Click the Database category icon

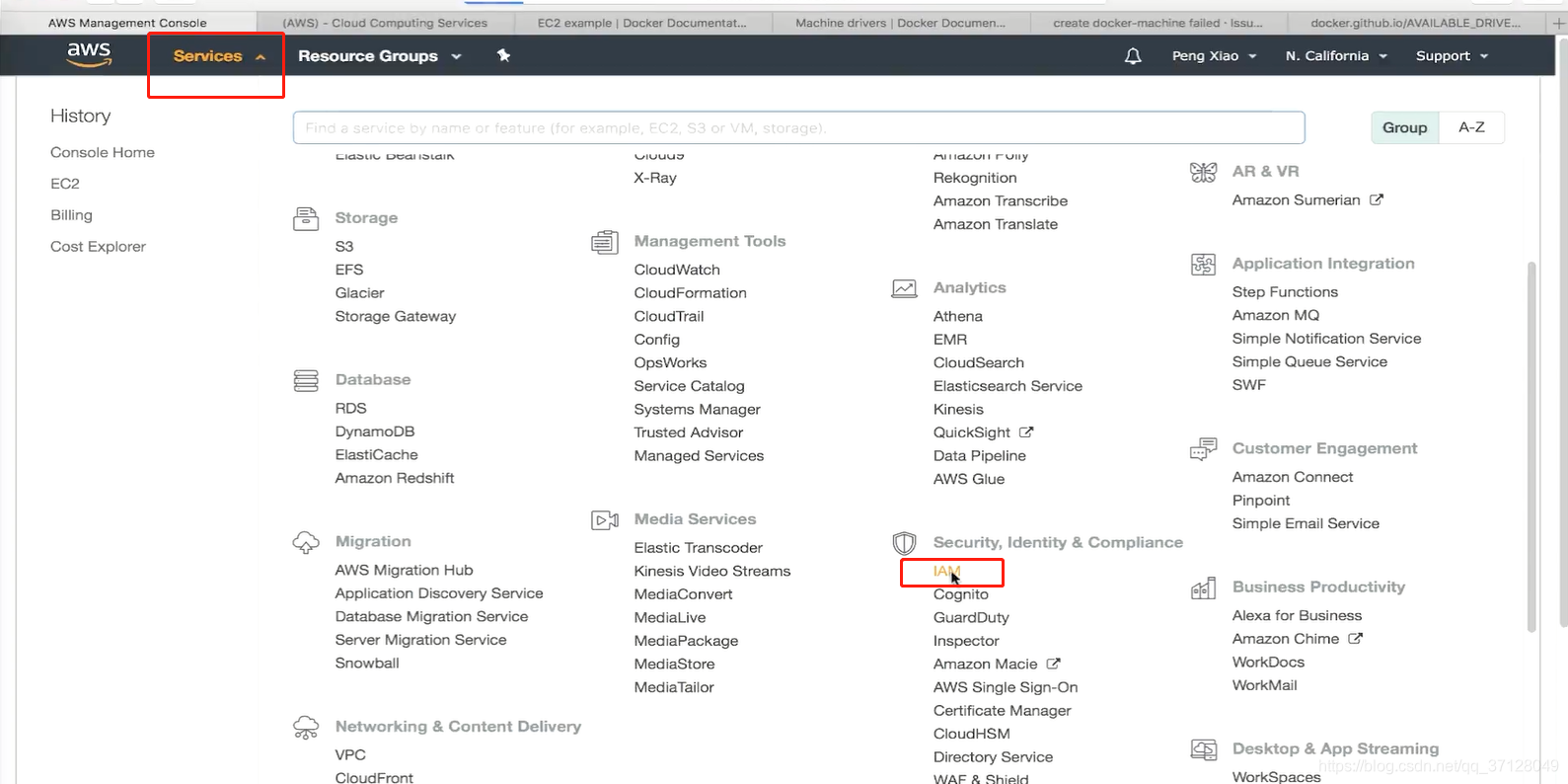pyautogui.click(x=306, y=380)
